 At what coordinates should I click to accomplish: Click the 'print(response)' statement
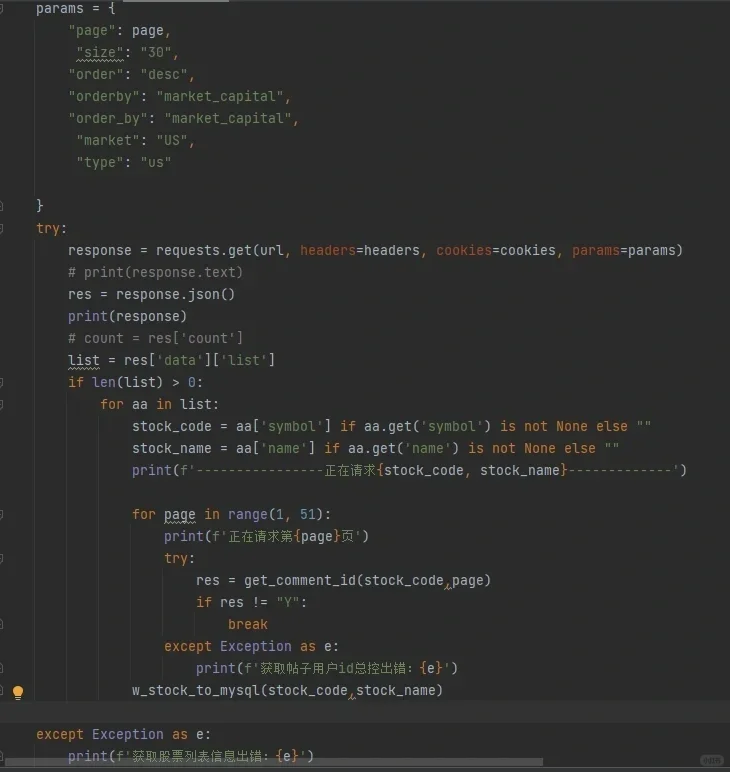click(127, 317)
